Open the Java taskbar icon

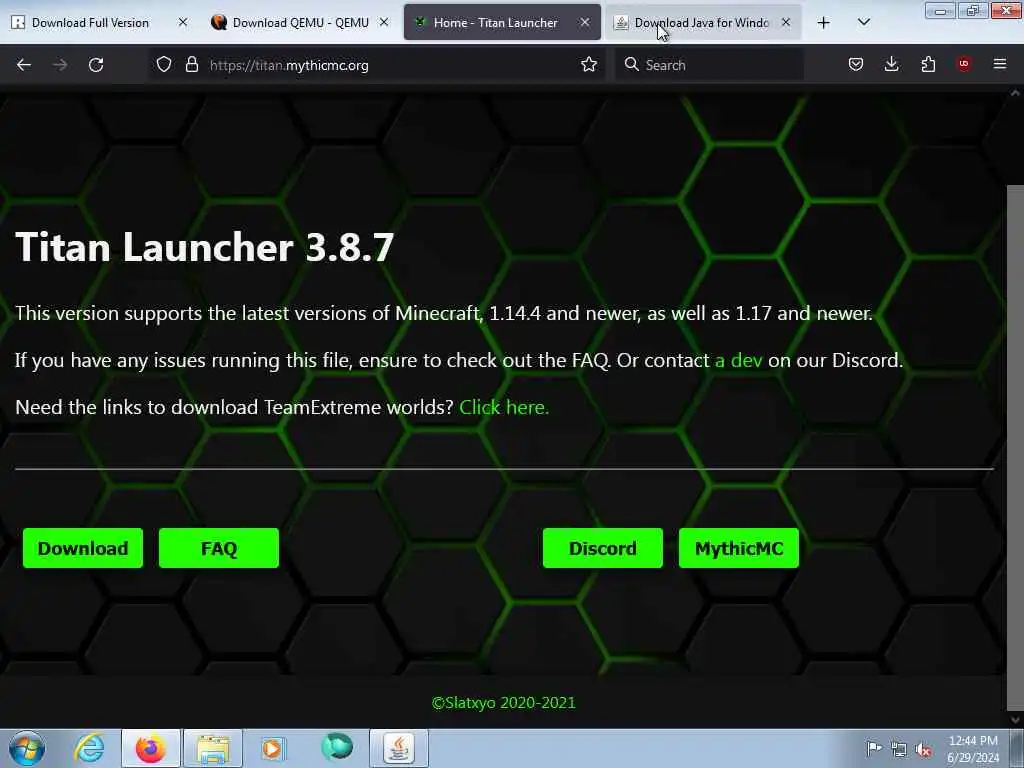pyautogui.click(x=399, y=748)
